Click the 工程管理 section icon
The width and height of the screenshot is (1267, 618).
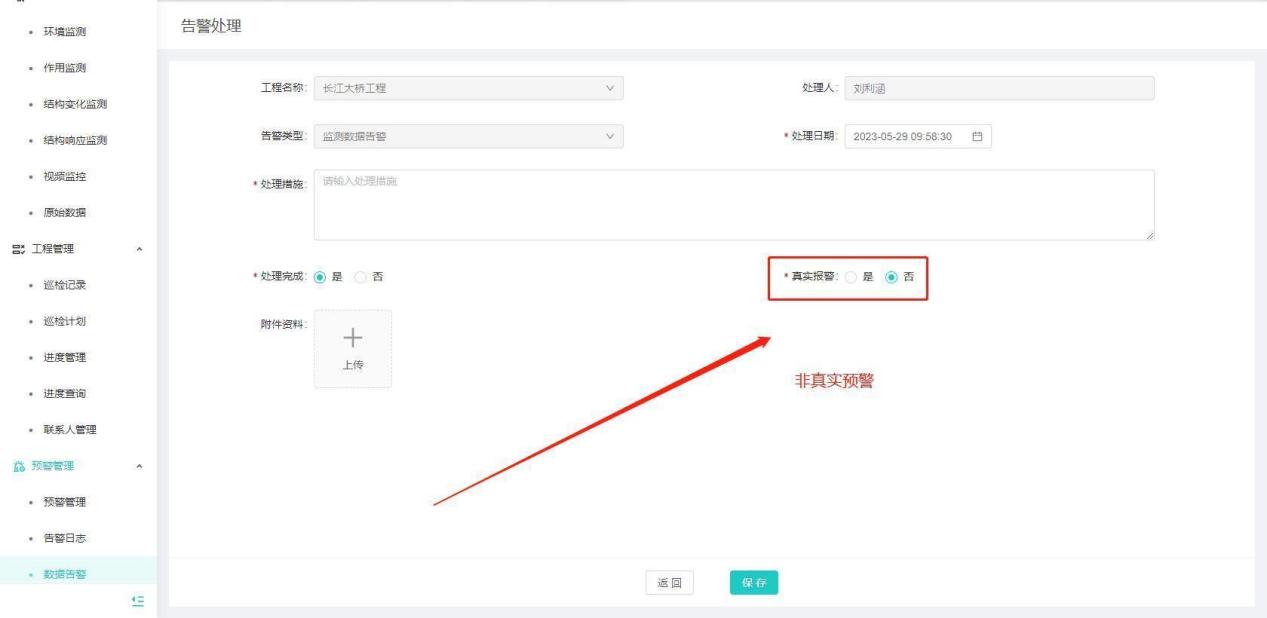[x=16, y=249]
